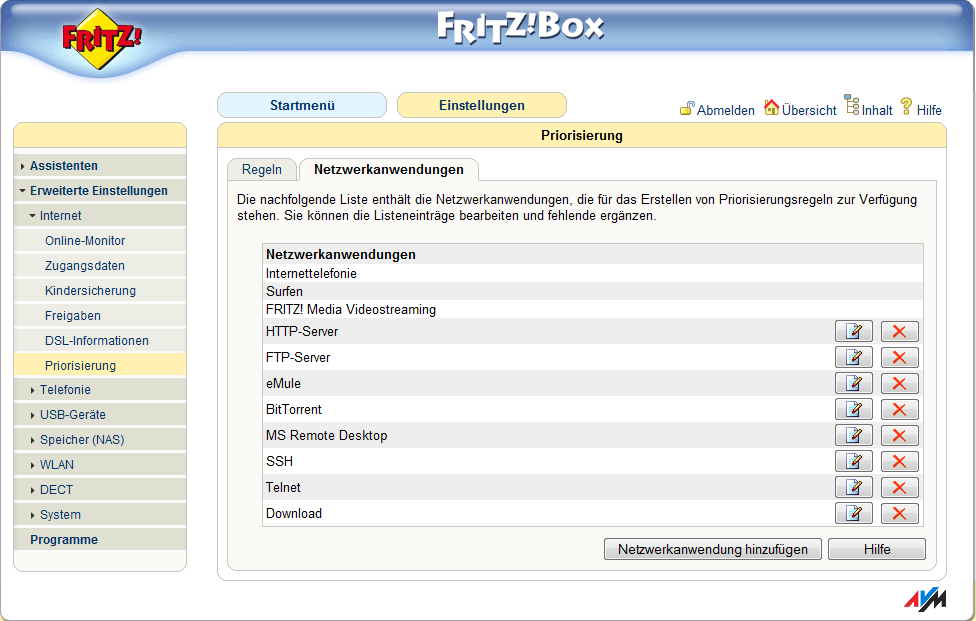Click the Netzwerkanwendung hinzufügen button
This screenshot has width=976, height=621.
click(x=712, y=548)
